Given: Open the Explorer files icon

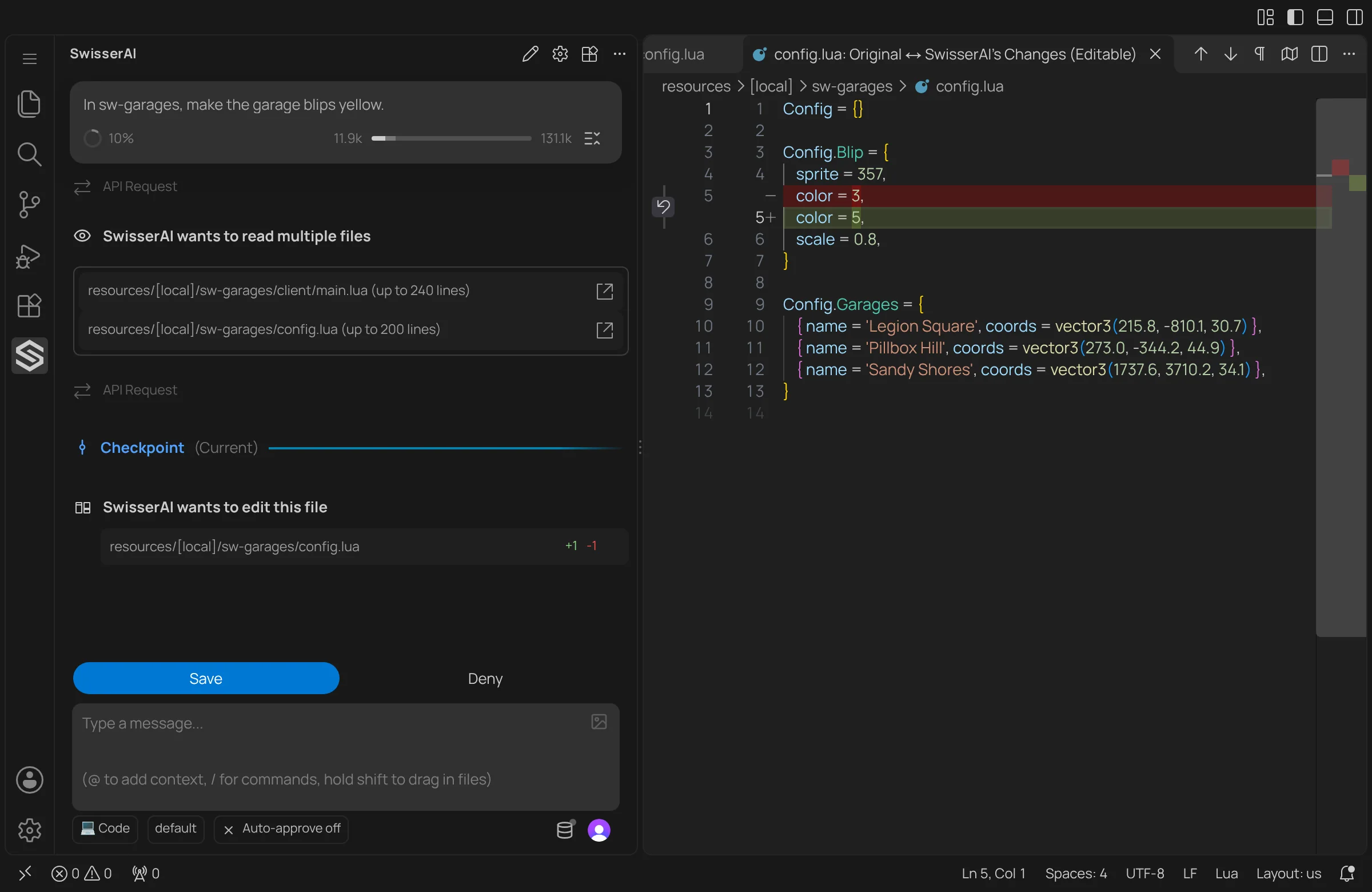Looking at the screenshot, I should (x=29, y=104).
